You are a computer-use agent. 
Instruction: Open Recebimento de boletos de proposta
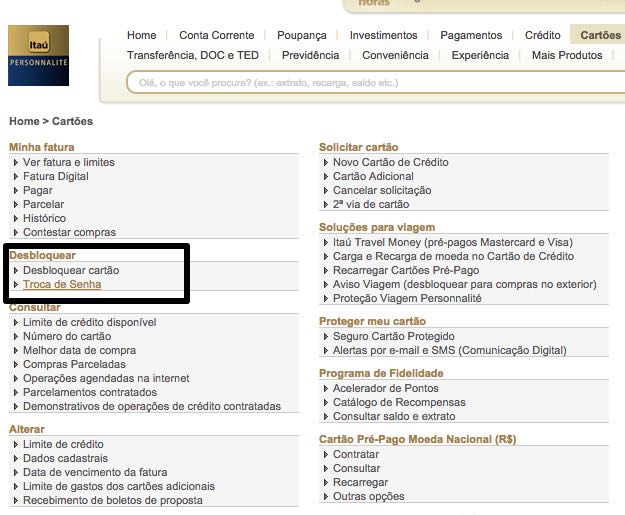tap(113, 500)
